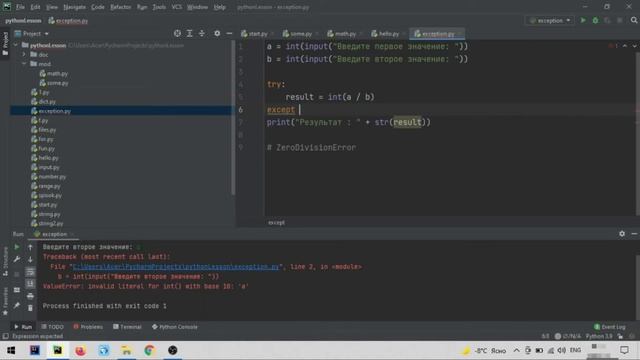
Task: Hide the Run panel with minus
Action: [x=634, y=234]
